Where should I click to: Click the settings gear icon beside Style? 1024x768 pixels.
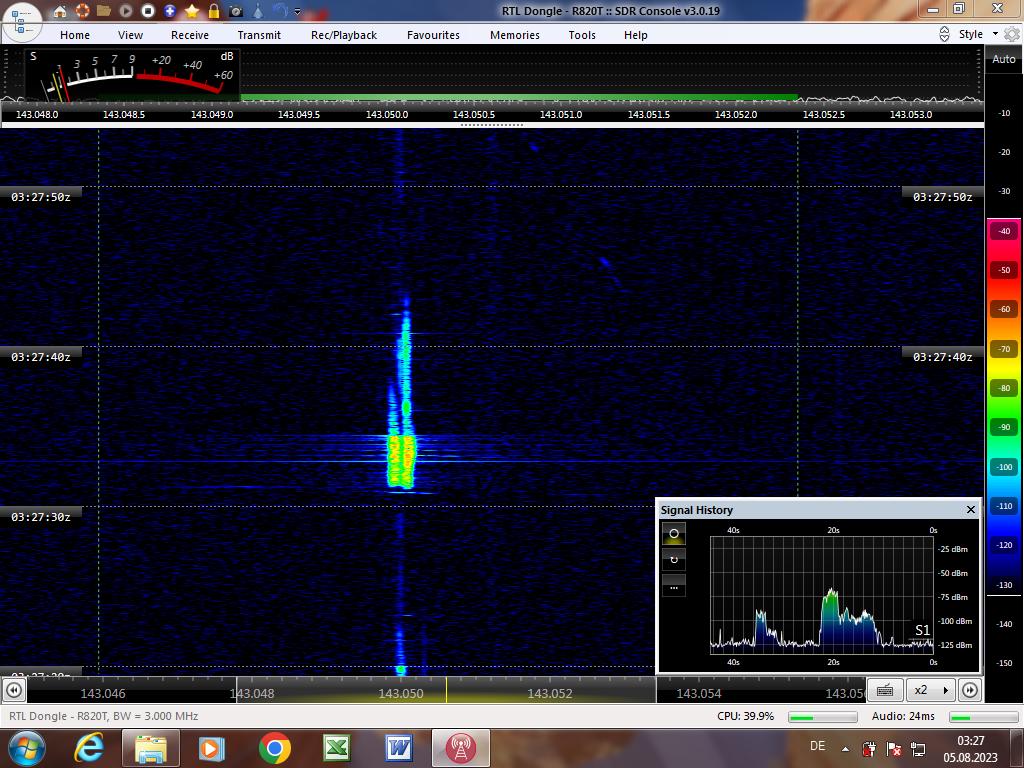click(1012, 34)
